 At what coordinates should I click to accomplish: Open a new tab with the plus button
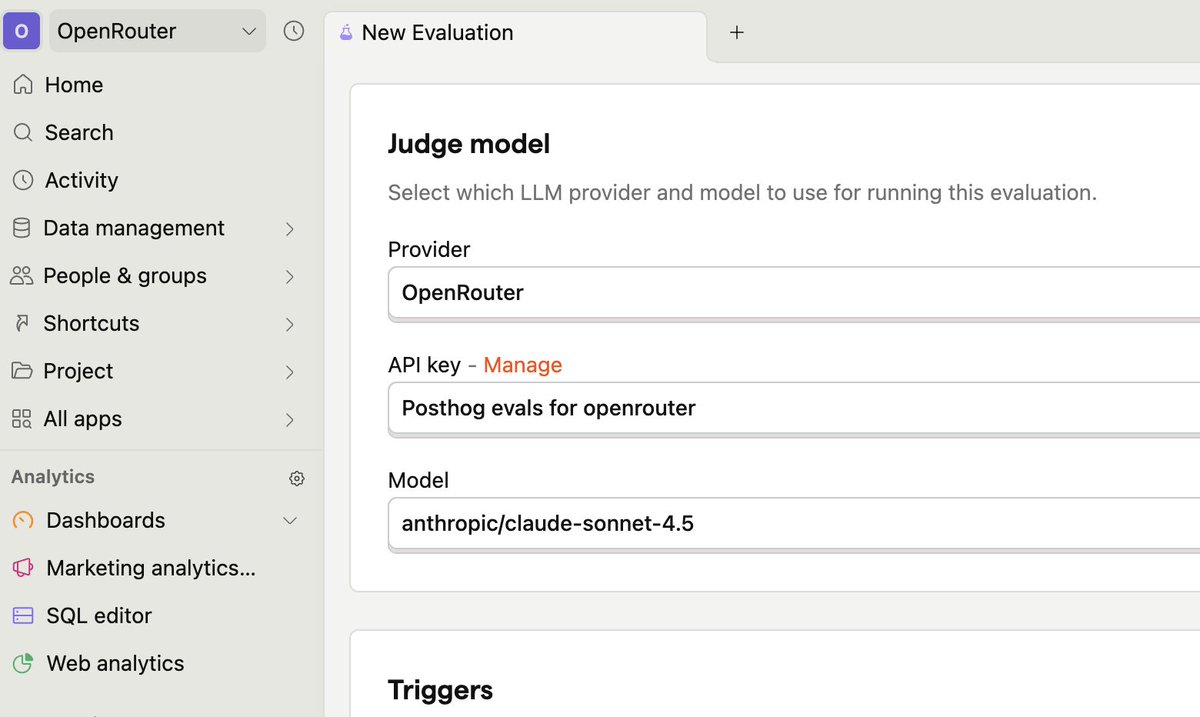coord(737,32)
